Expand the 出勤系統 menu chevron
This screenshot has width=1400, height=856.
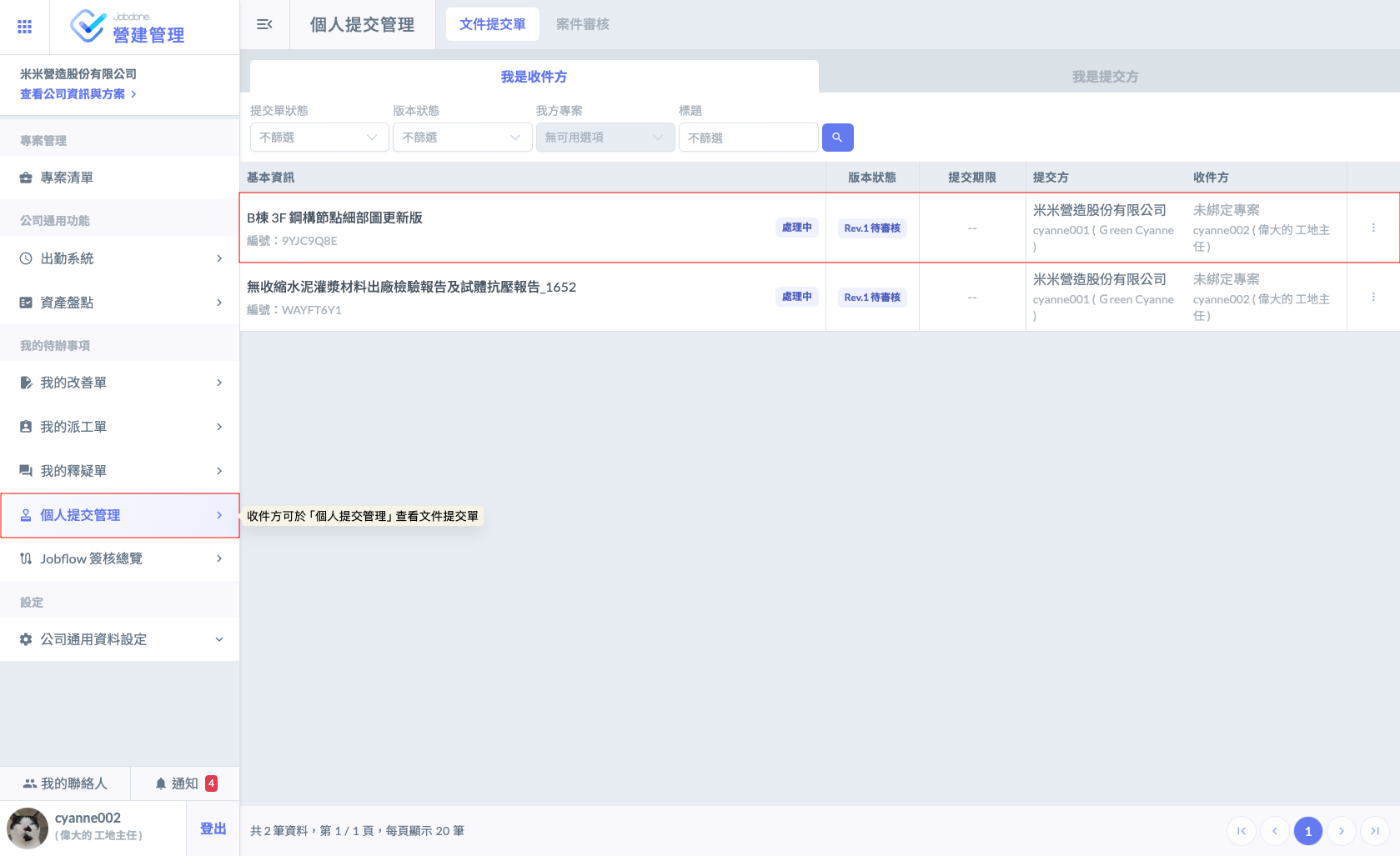[219, 258]
